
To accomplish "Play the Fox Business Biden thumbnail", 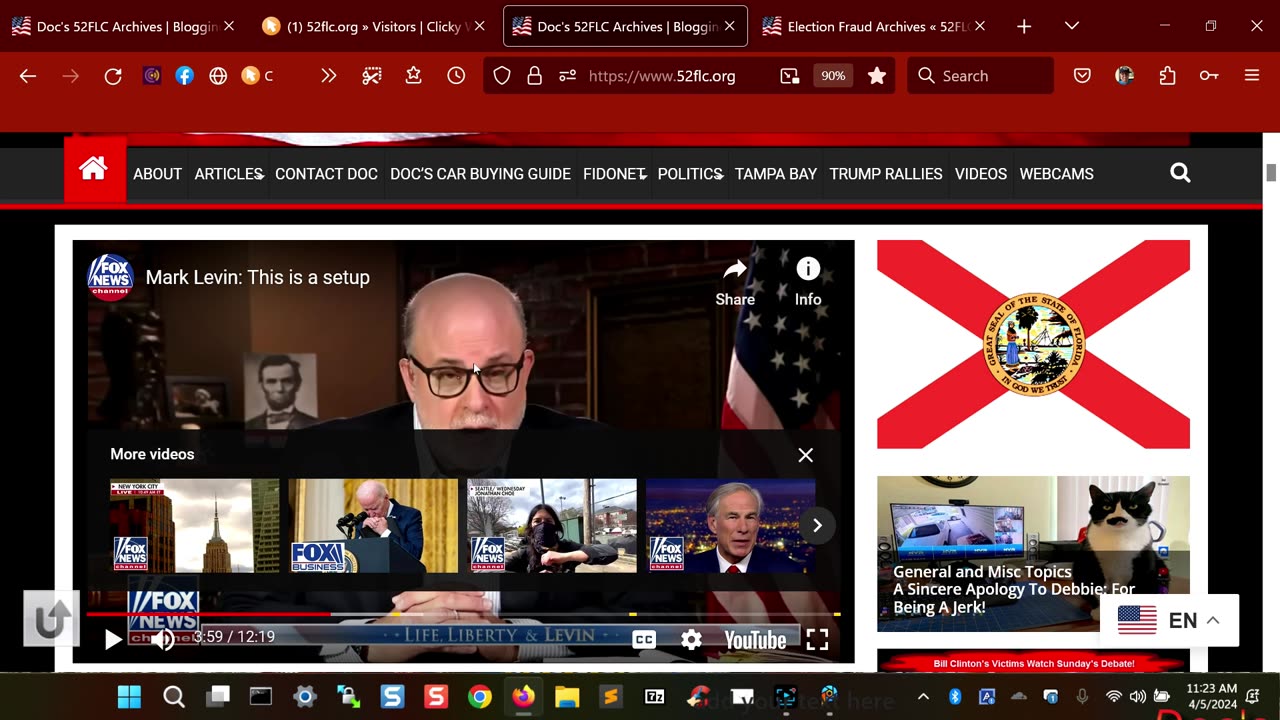I will pos(373,526).
